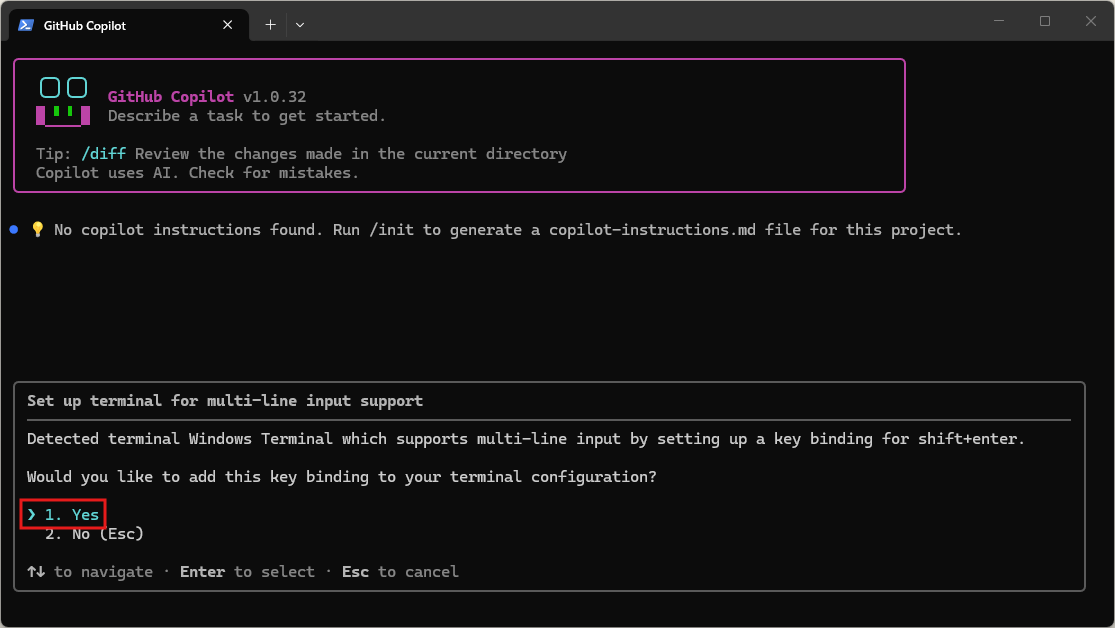
Task: Open a new terminal tab
Action: [x=270, y=25]
